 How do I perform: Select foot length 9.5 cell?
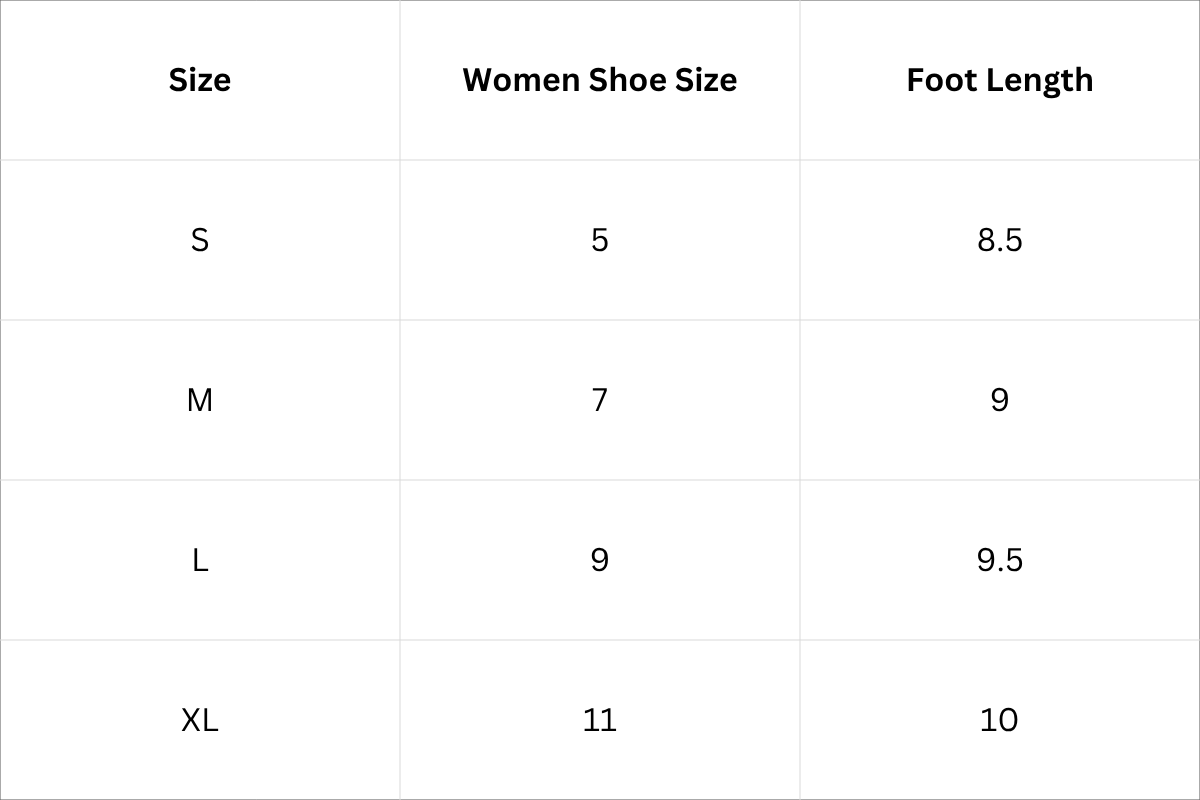coord(1000,560)
